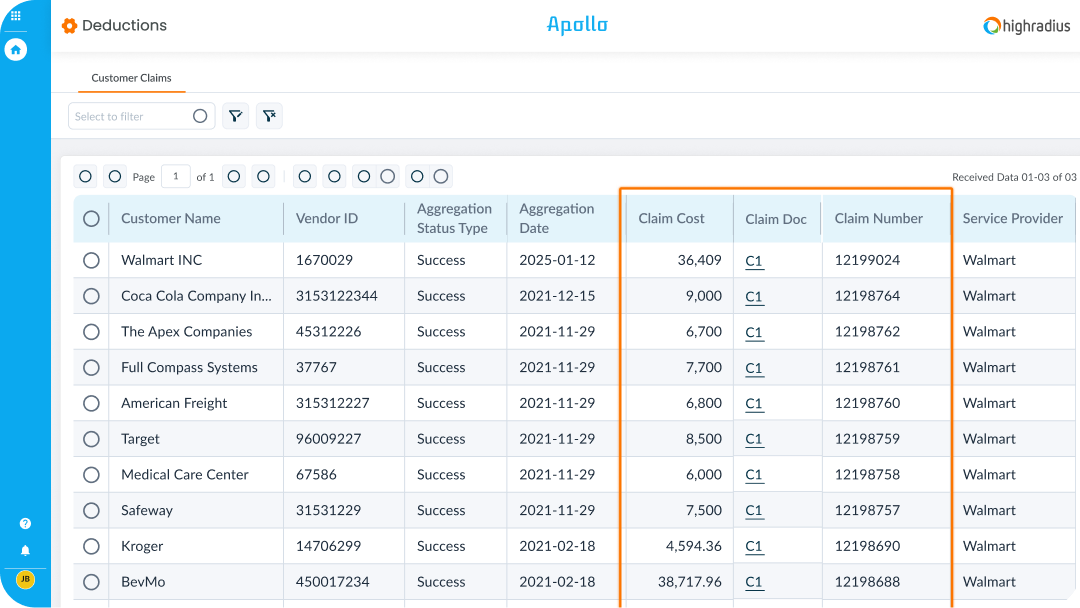Toggle the select-all header radio button

[x=91, y=218]
